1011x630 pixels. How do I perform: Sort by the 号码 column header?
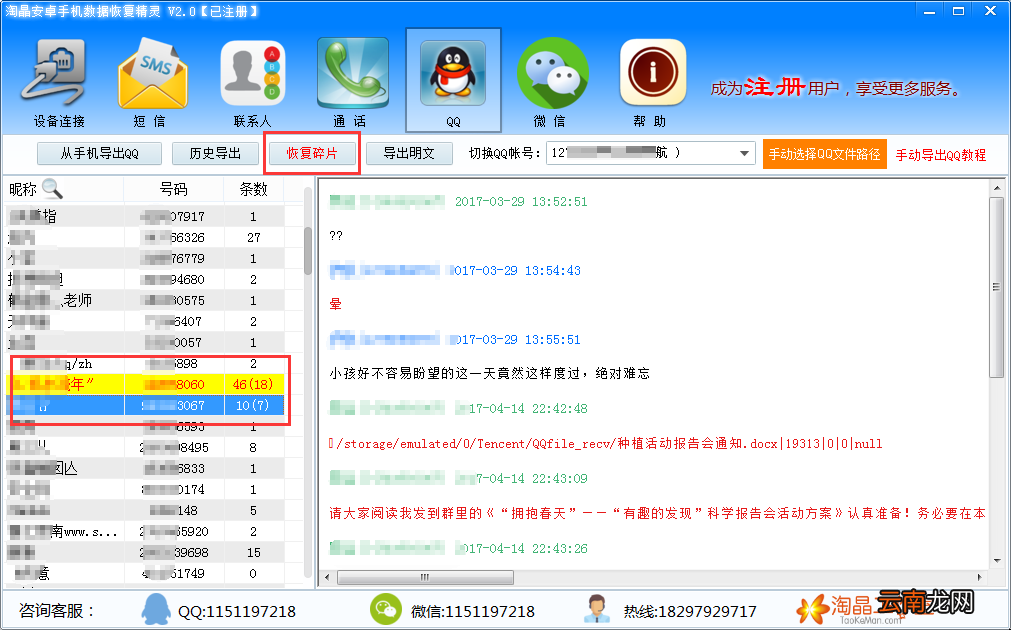173,189
